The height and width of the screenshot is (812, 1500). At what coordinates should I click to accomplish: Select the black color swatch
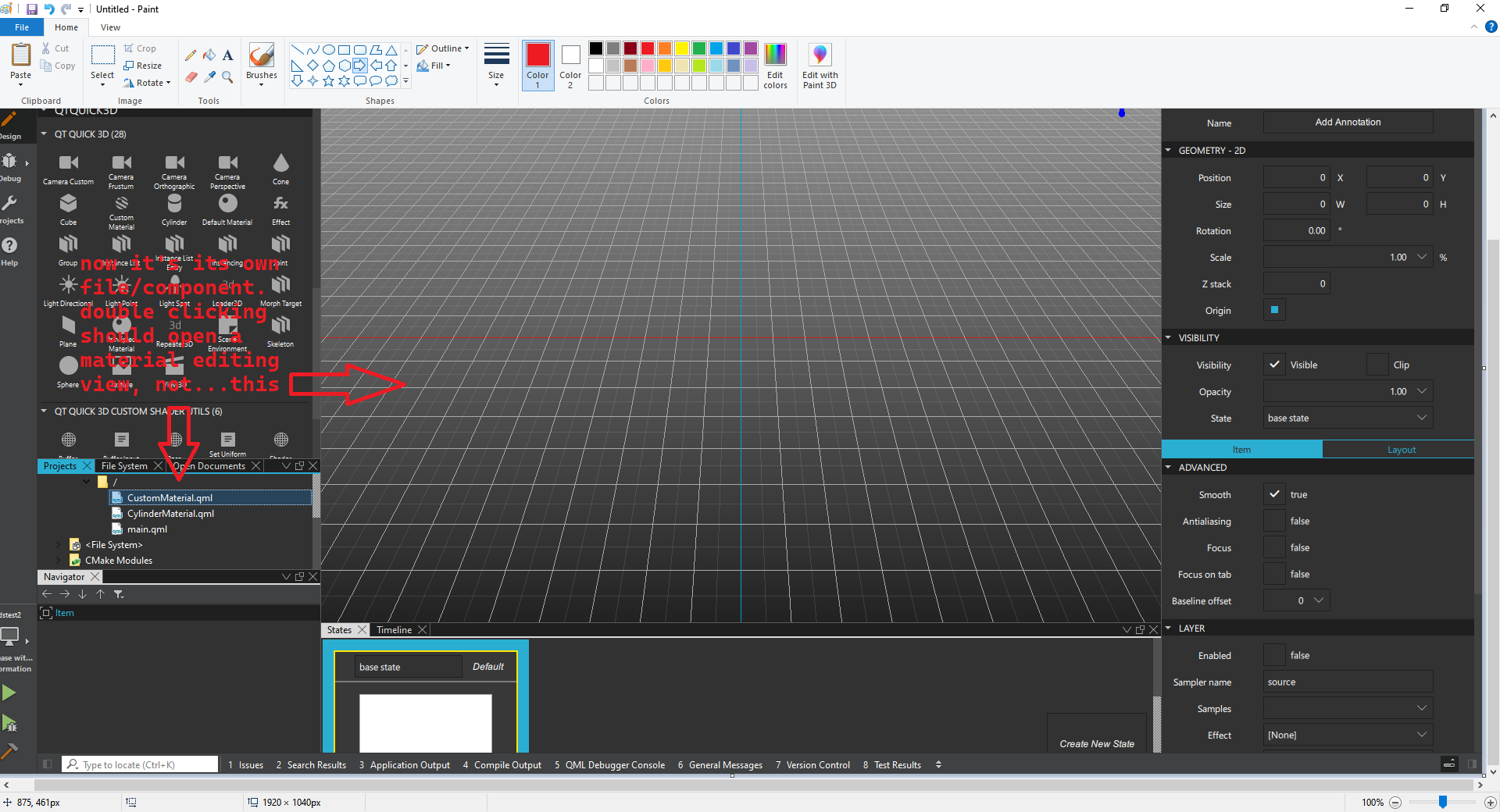click(x=596, y=48)
